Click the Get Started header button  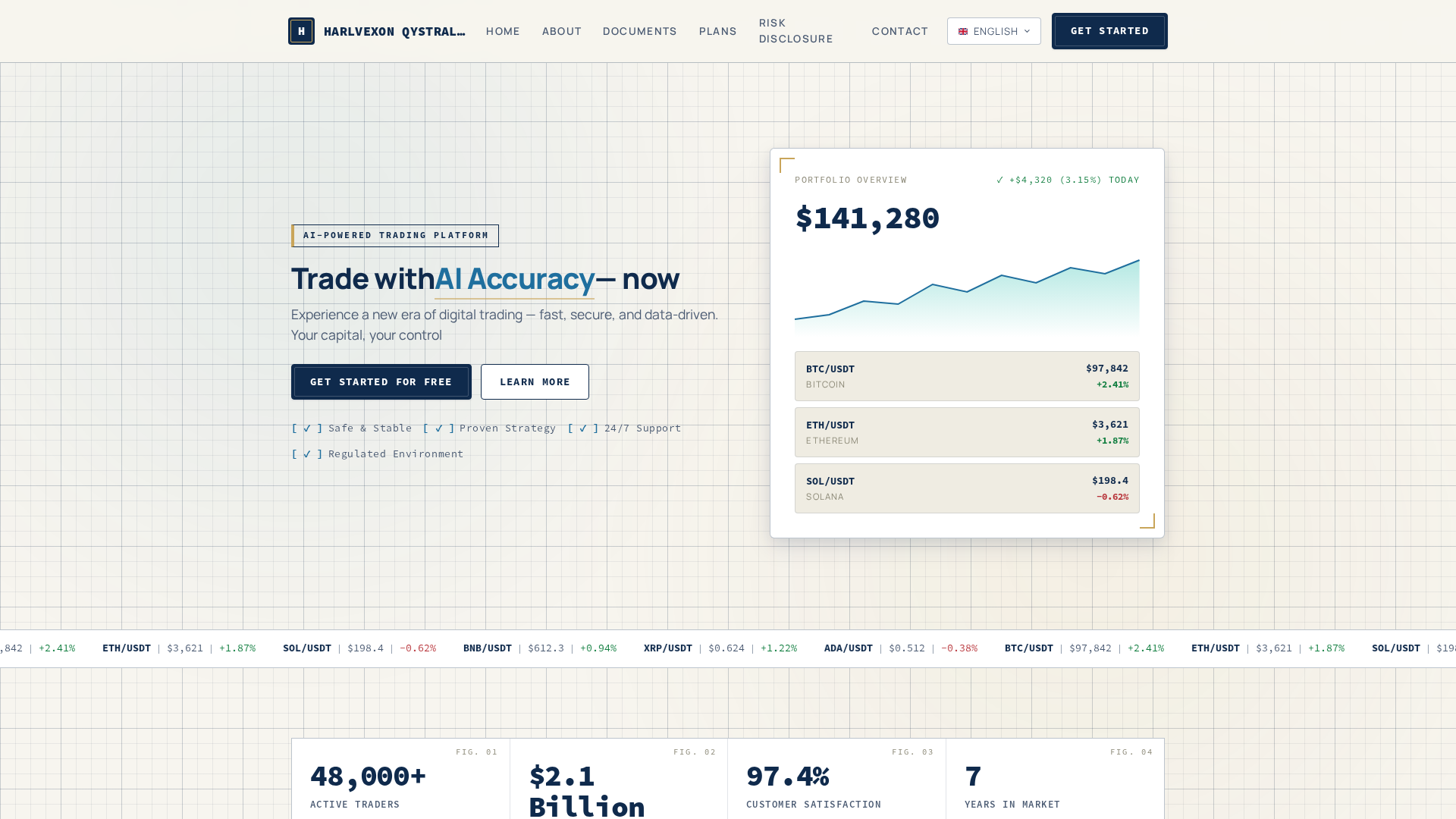[x=1109, y=31]
